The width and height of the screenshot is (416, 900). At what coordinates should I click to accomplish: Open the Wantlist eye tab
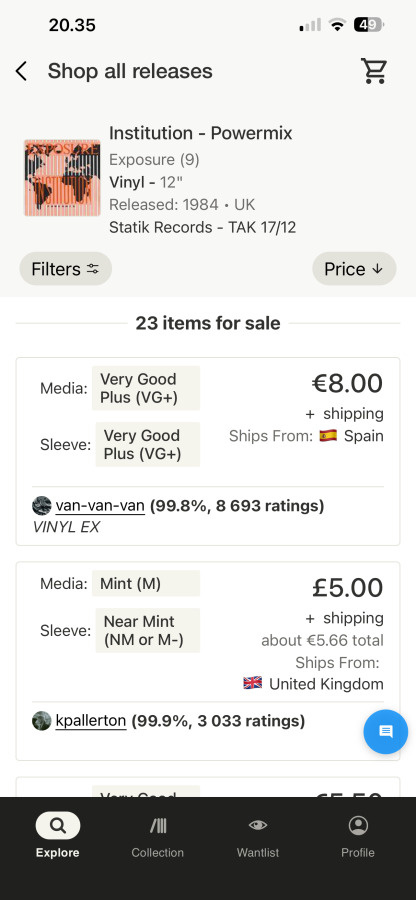(258, 835)
